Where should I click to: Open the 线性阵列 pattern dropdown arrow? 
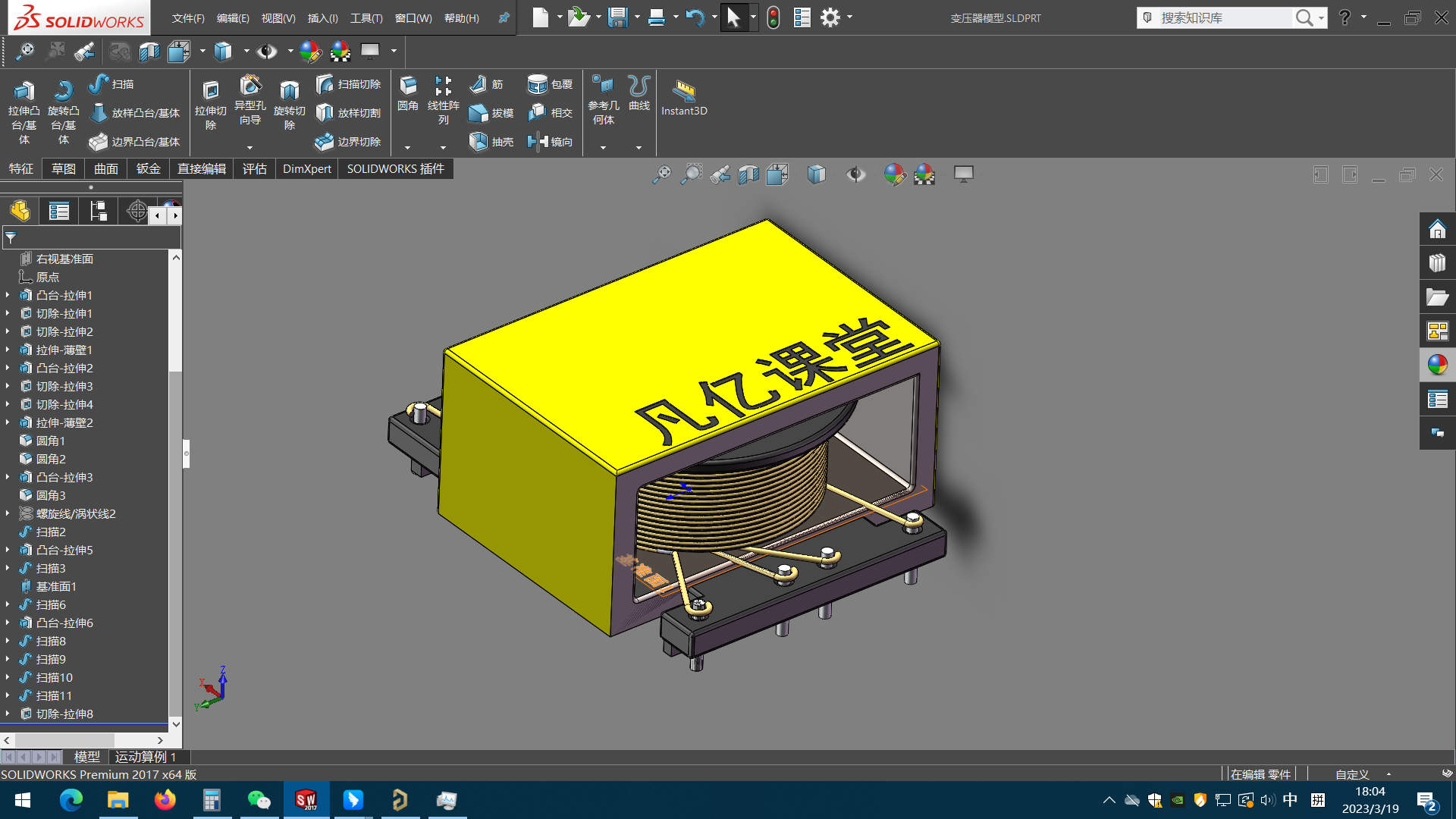tap(443, 148)
